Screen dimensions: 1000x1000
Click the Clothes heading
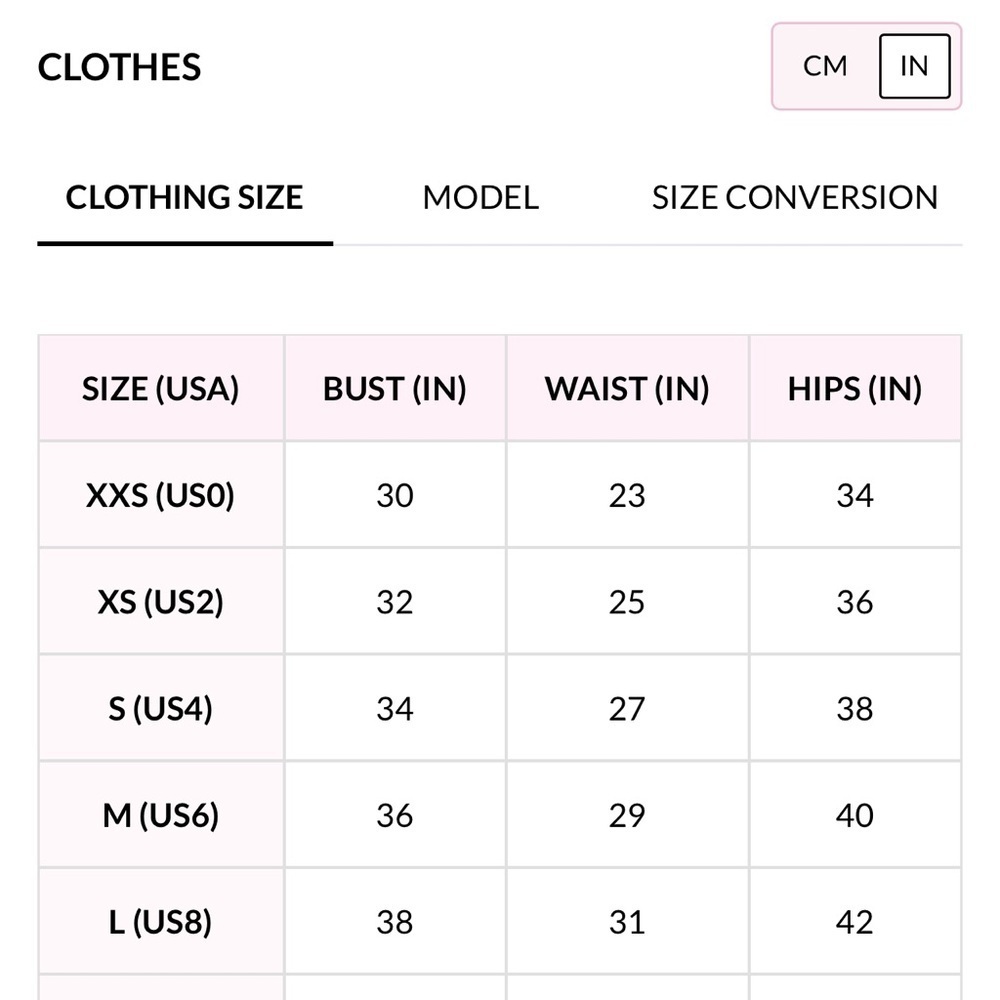click(119, 67)
